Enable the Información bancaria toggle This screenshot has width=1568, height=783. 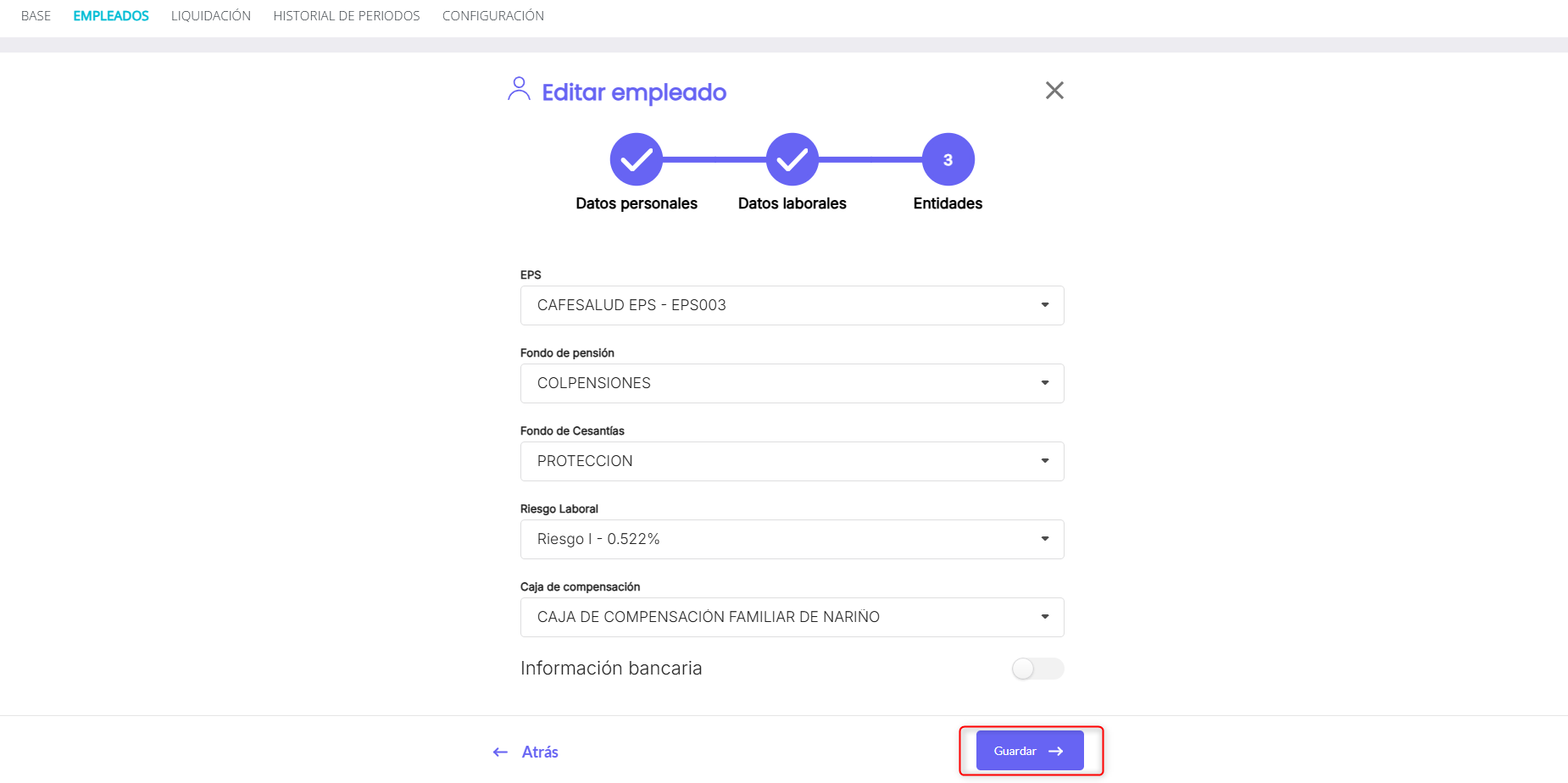tap(1037, 669)
